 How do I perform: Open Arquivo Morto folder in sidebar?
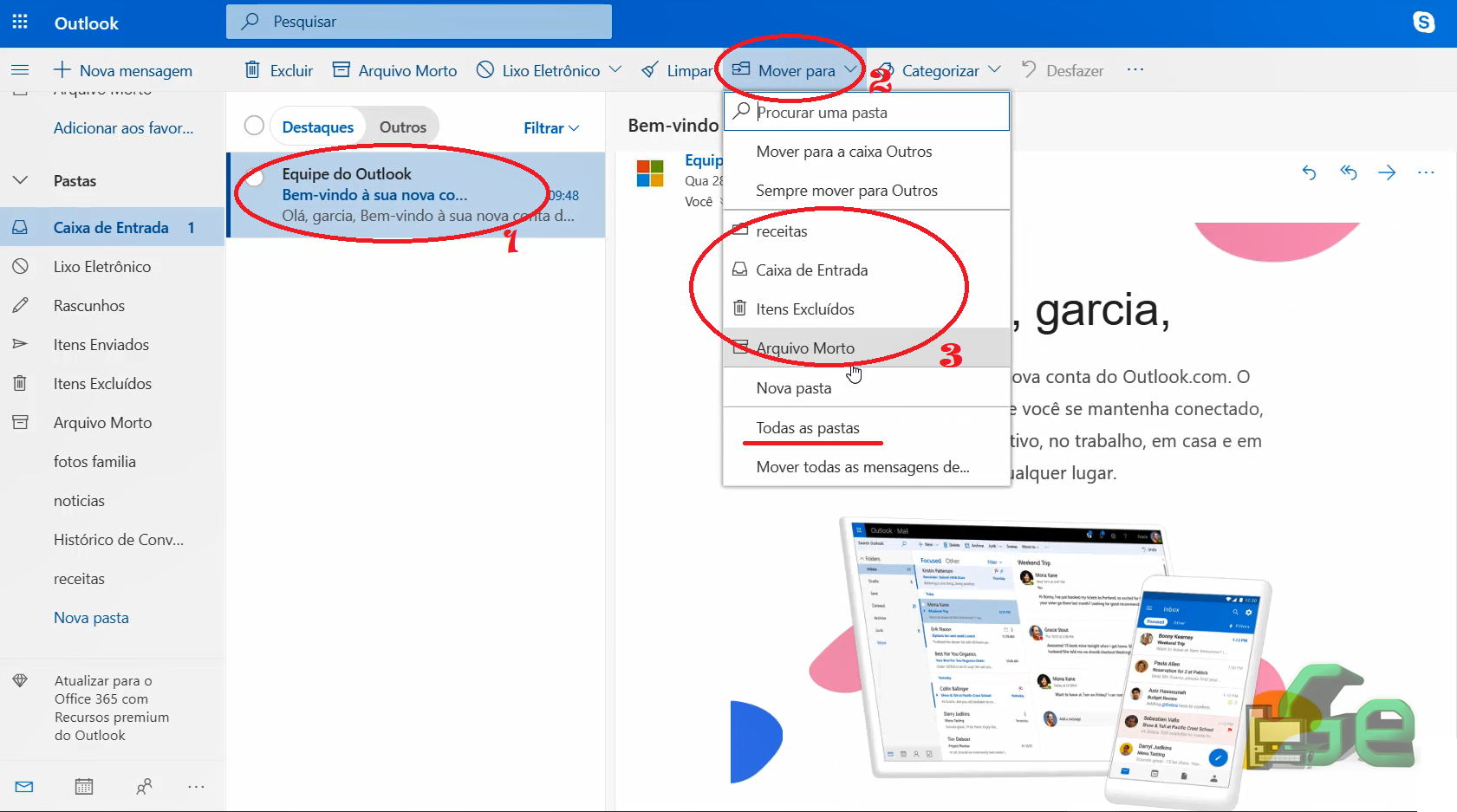[x=113, y=423]
